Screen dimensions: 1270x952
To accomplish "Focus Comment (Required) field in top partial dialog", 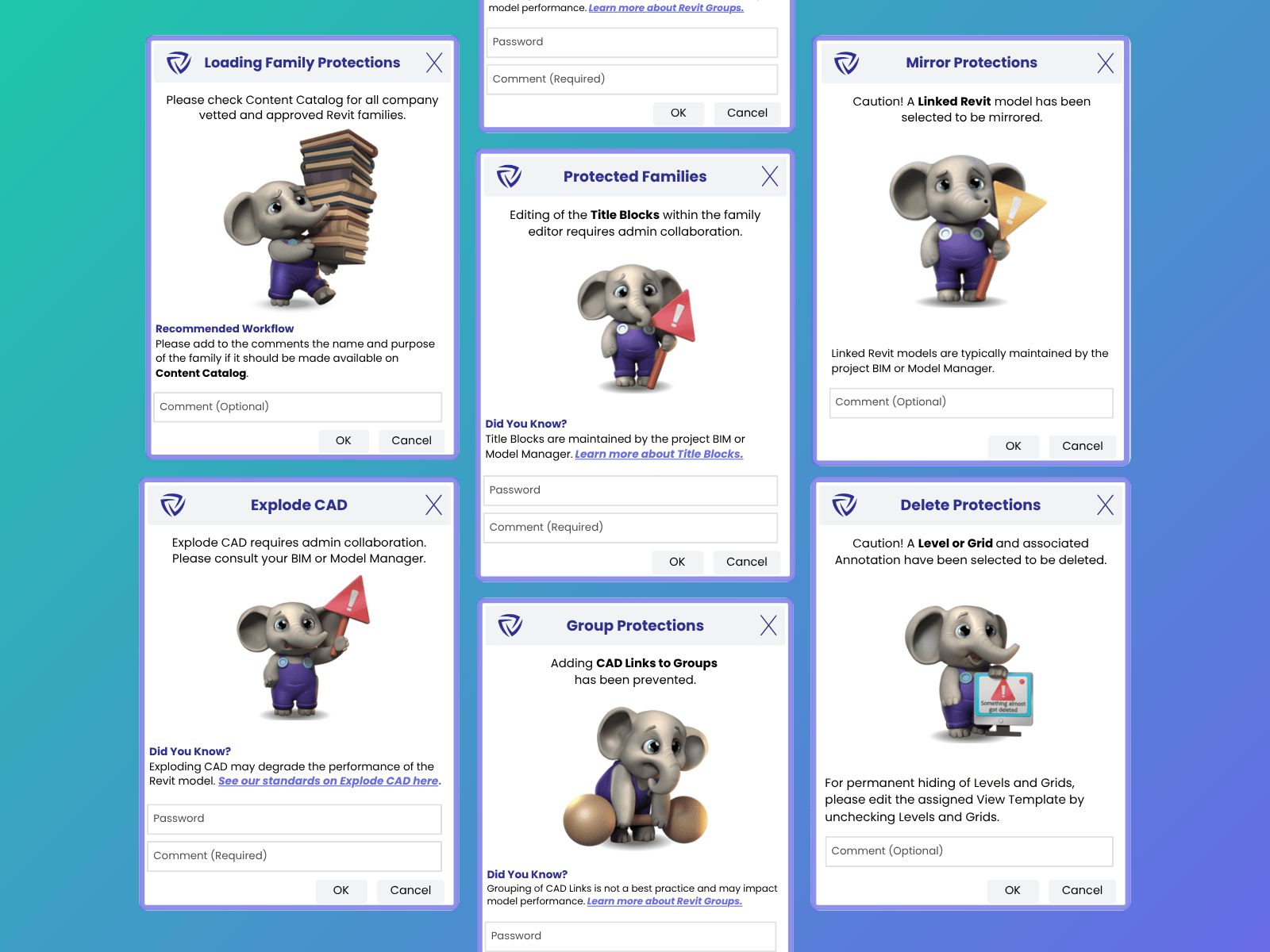I will click(633, 79).
